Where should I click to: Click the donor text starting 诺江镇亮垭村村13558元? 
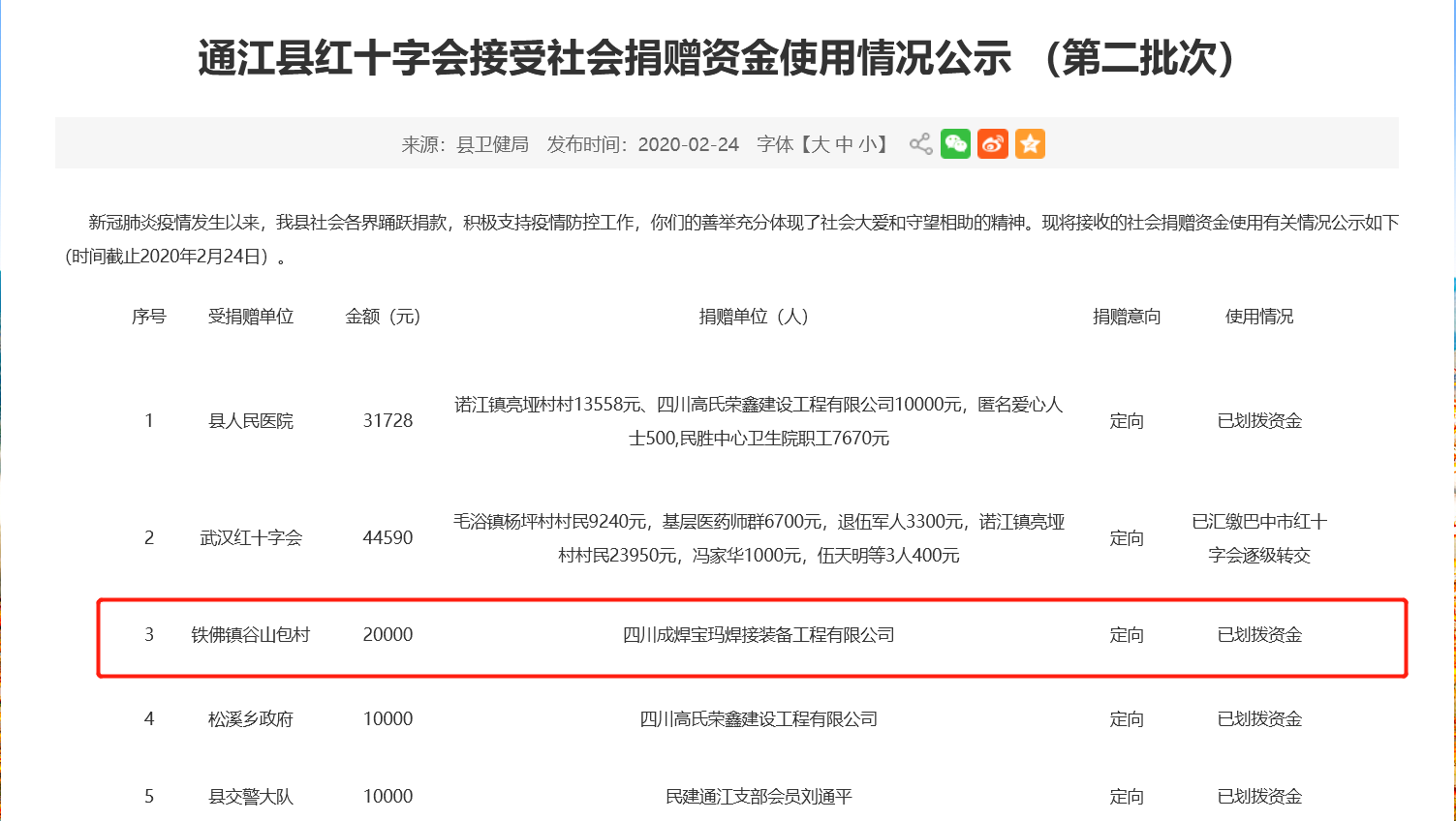759,421
